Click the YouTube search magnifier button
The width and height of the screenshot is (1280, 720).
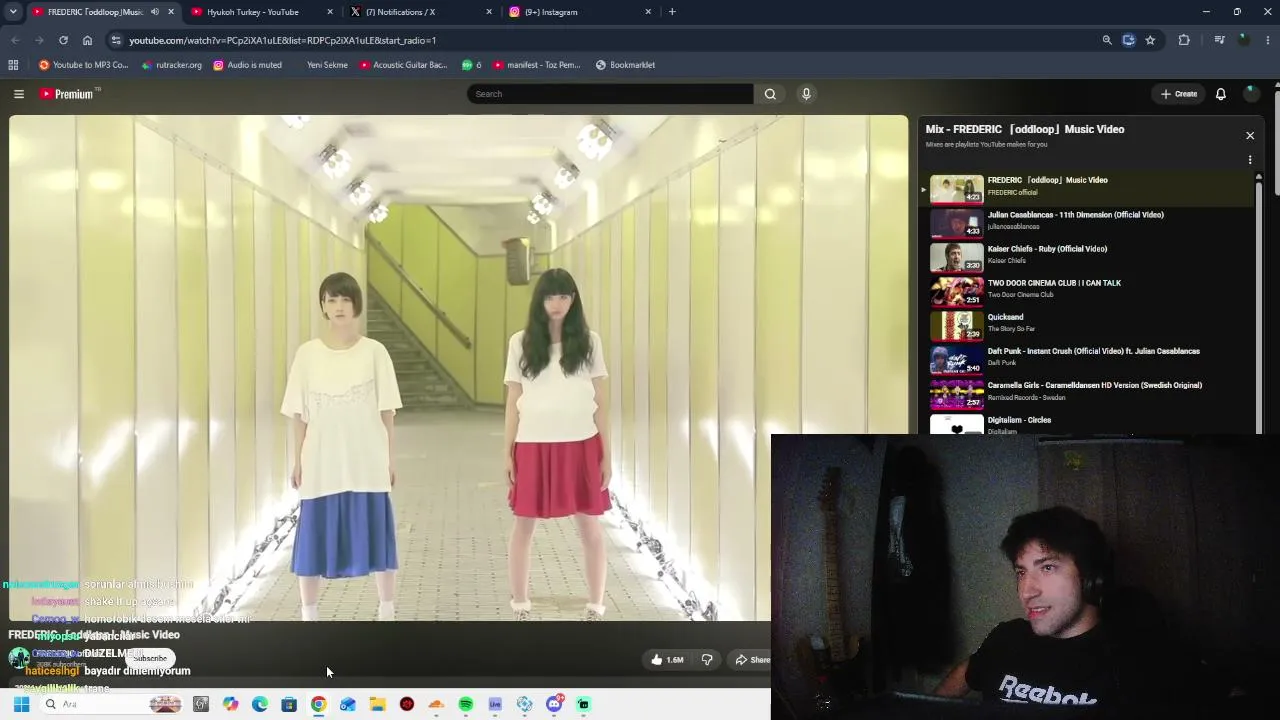[770, 94]
